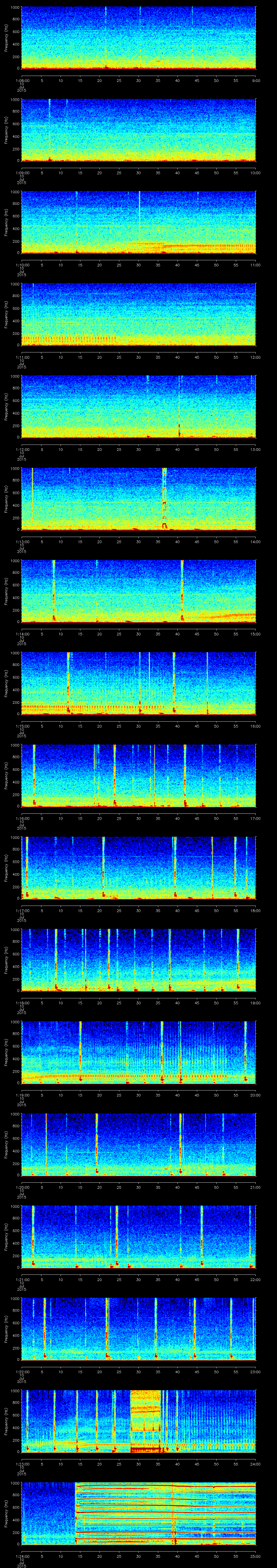Click the 1:21:00 start time label
This screenshot has width=277, height=1568.
point(22,1279)
